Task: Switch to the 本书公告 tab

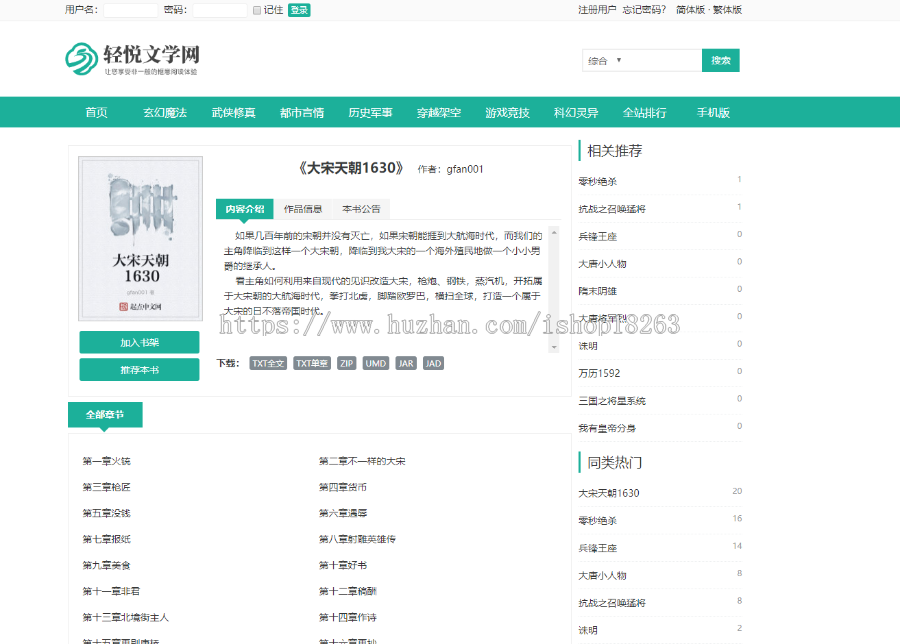Action: click(362, 209)
